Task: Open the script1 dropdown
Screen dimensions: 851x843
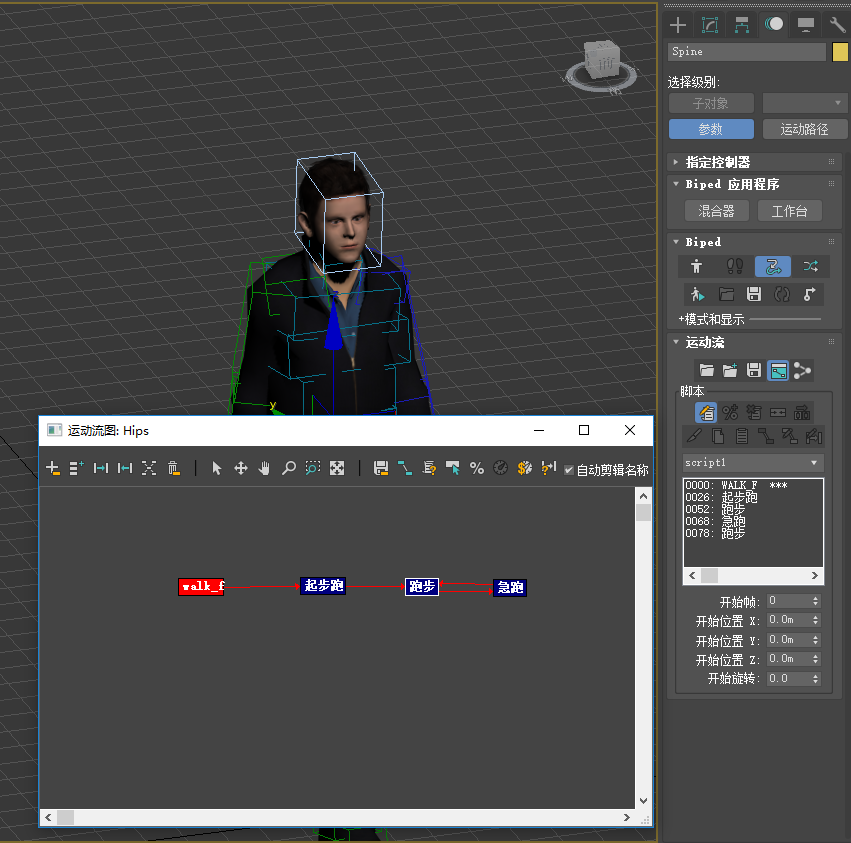Action: [753, 462]
